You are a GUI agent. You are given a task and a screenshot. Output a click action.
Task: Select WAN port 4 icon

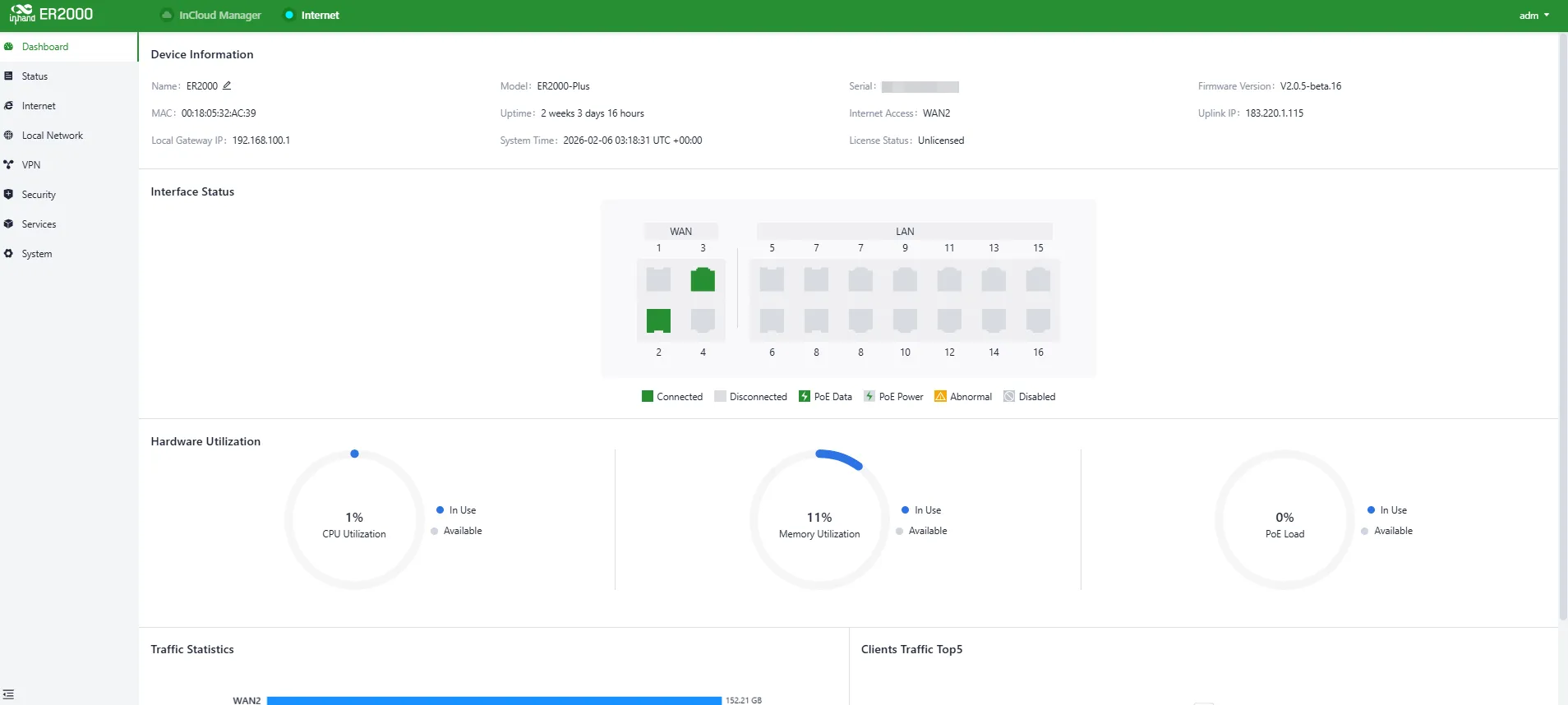pyautogui.click(x=703, y=320)
